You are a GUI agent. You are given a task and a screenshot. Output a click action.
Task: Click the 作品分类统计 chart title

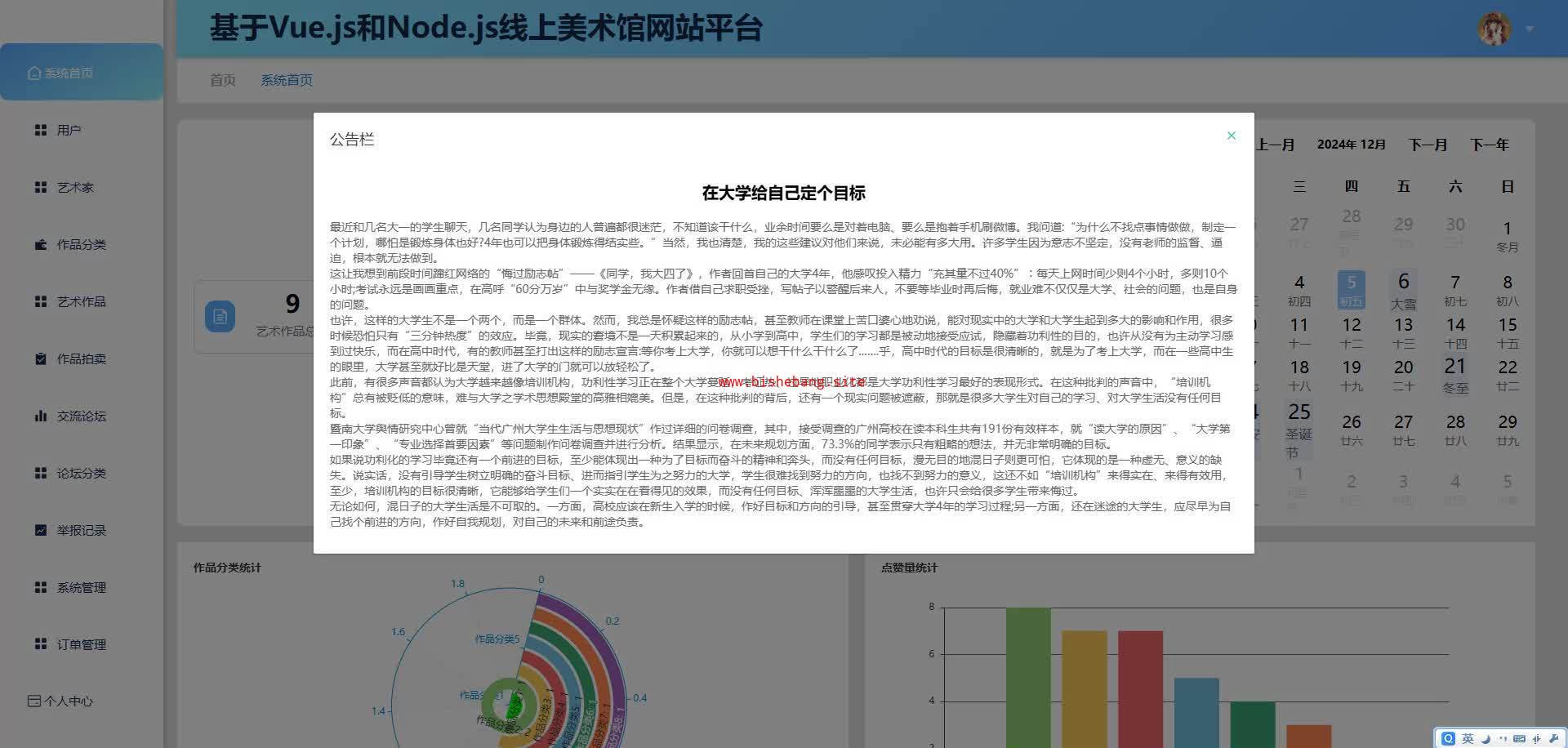point(227,568)
